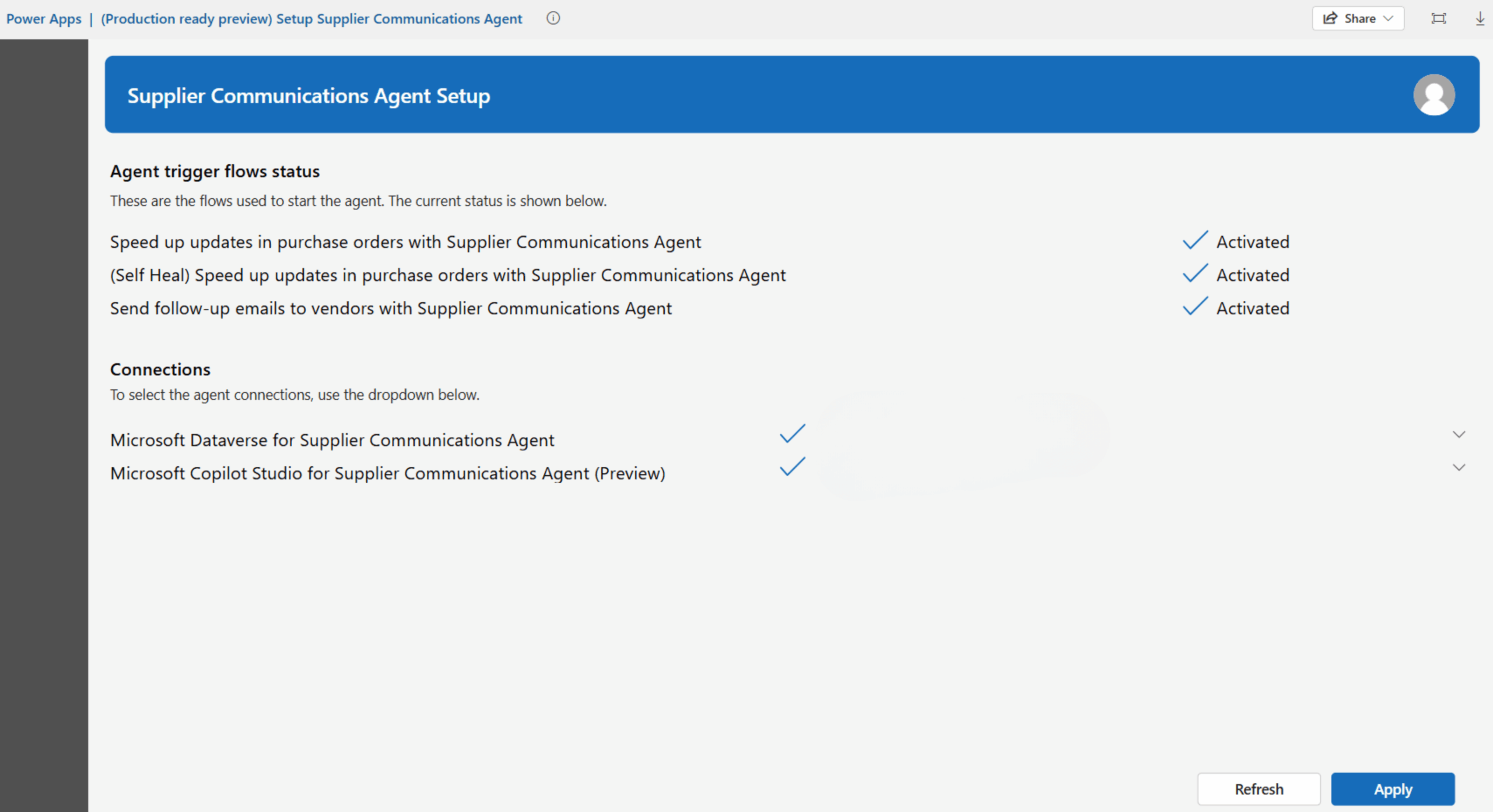Click the download app icon
The height and width of the screenshot is (812, 1493).
pos(1480,18)
